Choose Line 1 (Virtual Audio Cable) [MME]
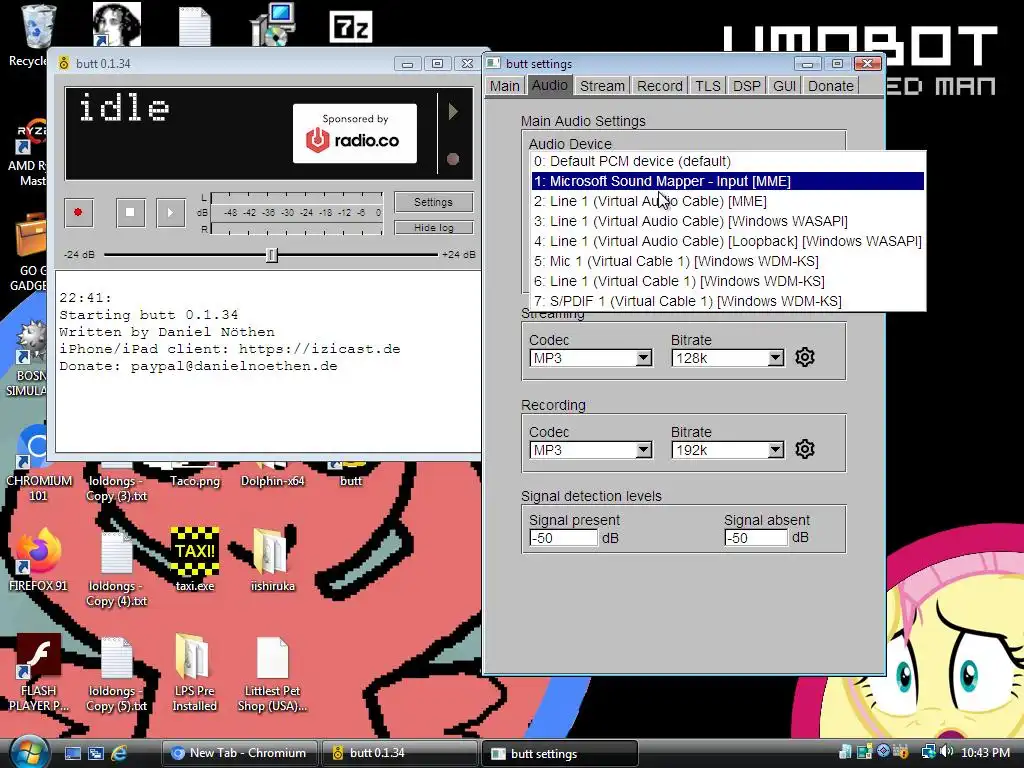 pos(728,201)
